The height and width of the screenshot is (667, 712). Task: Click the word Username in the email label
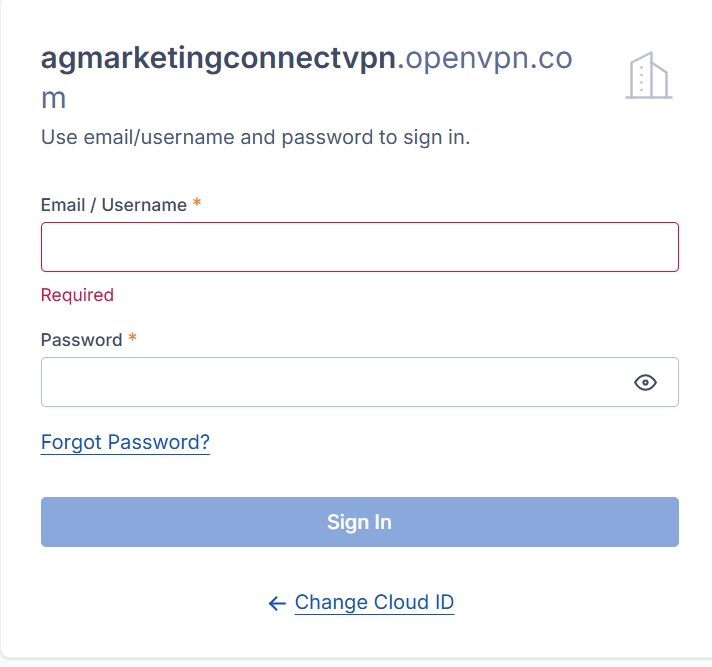click(144, 205)
